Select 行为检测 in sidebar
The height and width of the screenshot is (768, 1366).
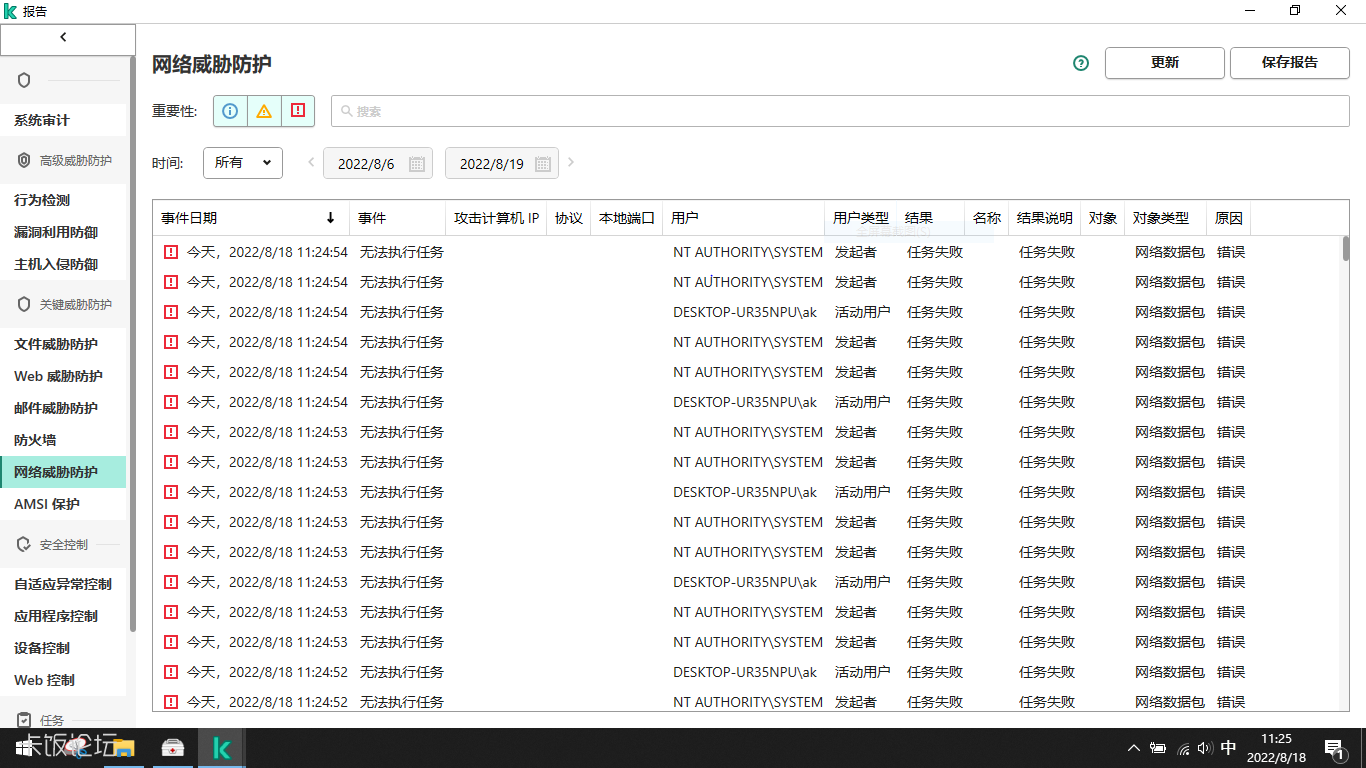(63, 200)
